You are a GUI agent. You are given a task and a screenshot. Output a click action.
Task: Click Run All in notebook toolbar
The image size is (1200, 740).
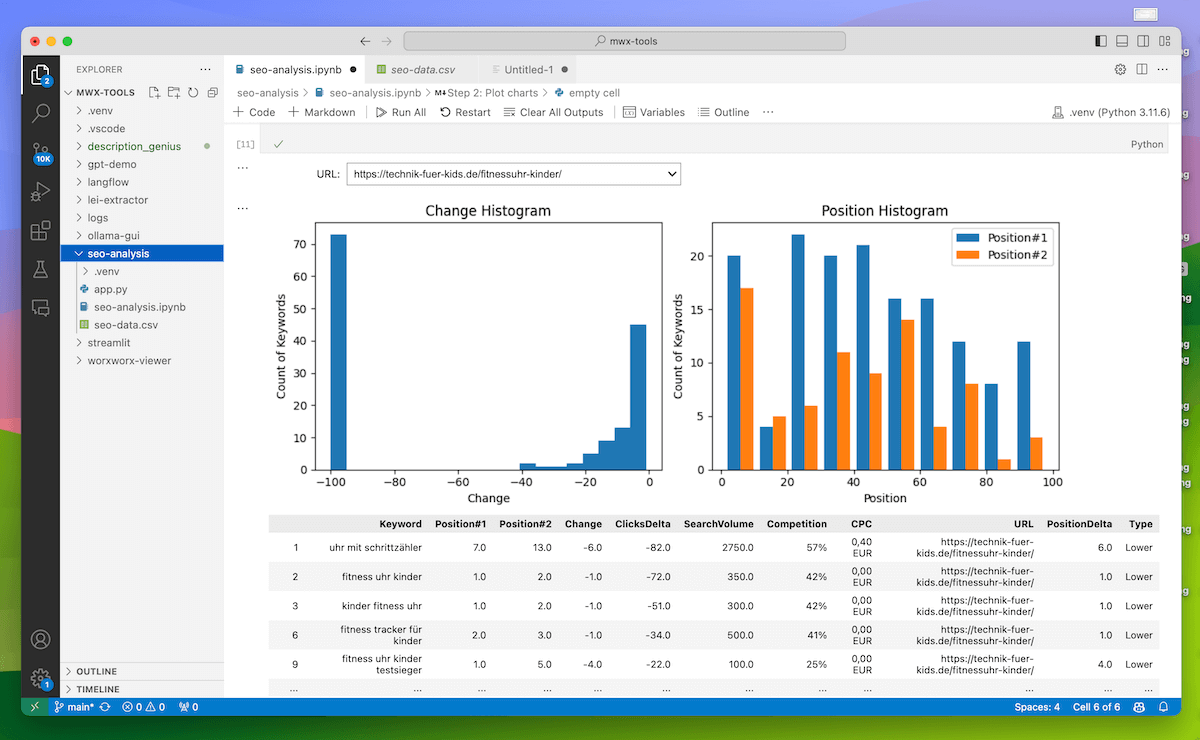point(400,112)
